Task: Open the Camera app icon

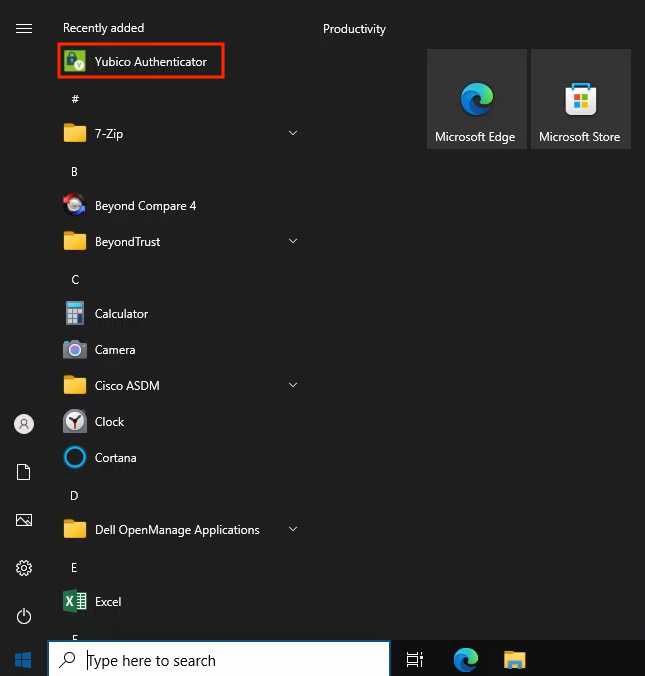Action: (x=75, y=349)
